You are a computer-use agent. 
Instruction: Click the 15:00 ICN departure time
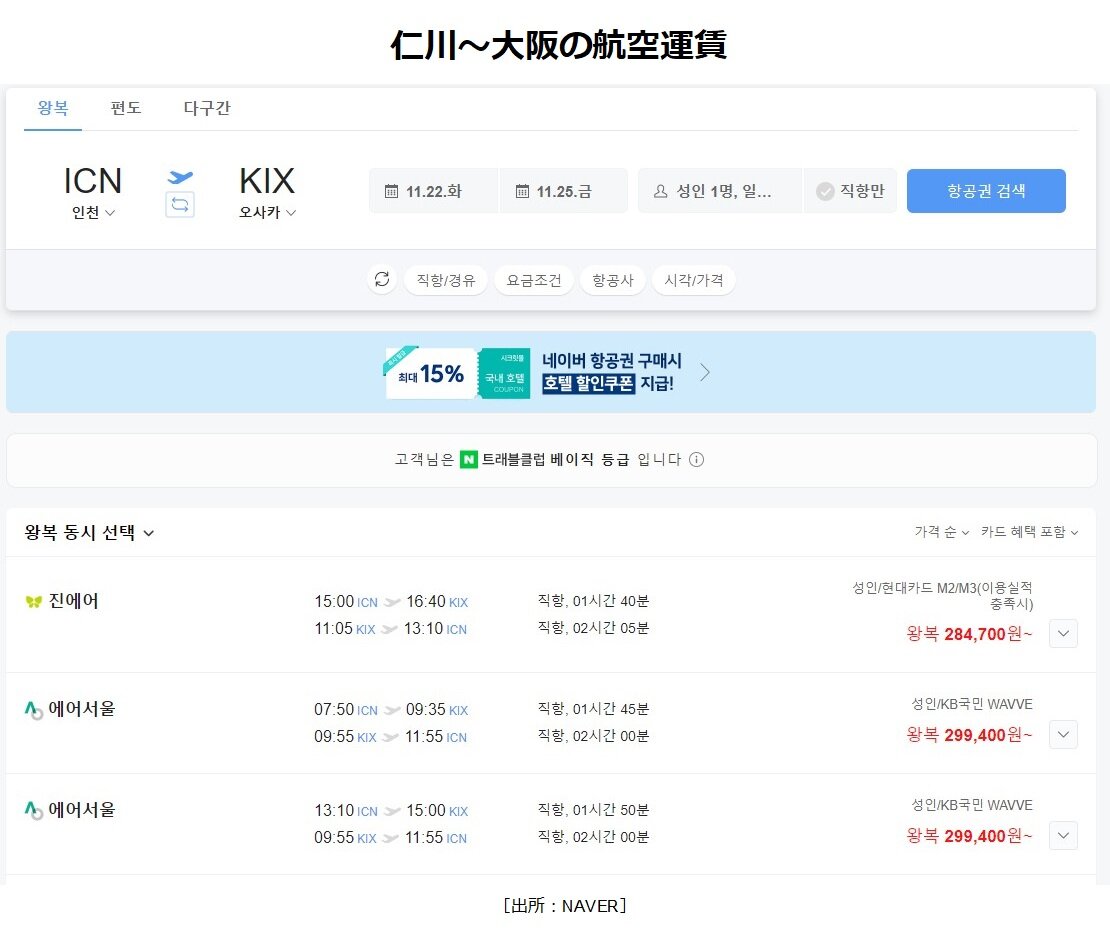345,602
